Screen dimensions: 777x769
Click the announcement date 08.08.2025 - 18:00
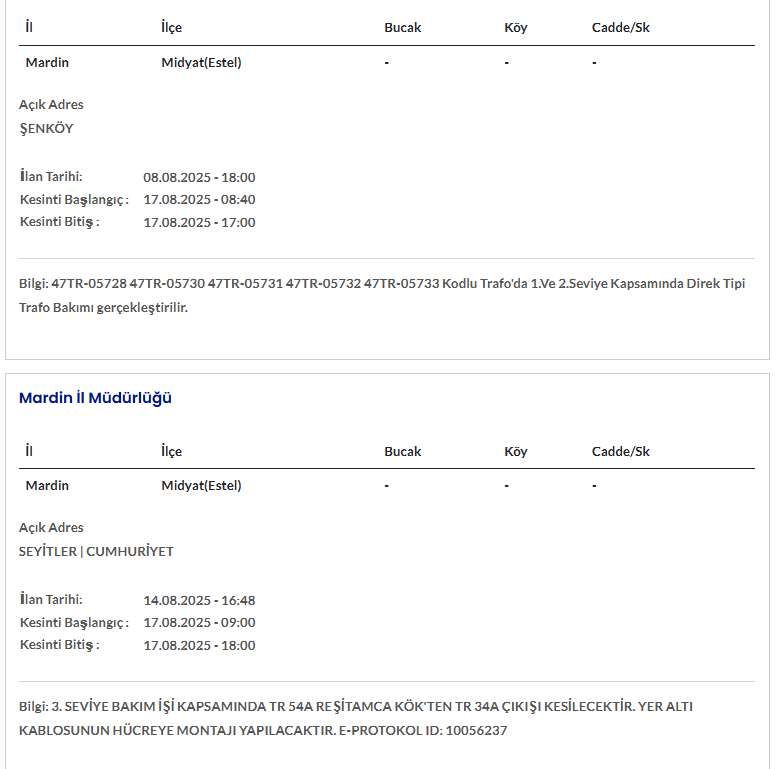click(x=199, y=177)
